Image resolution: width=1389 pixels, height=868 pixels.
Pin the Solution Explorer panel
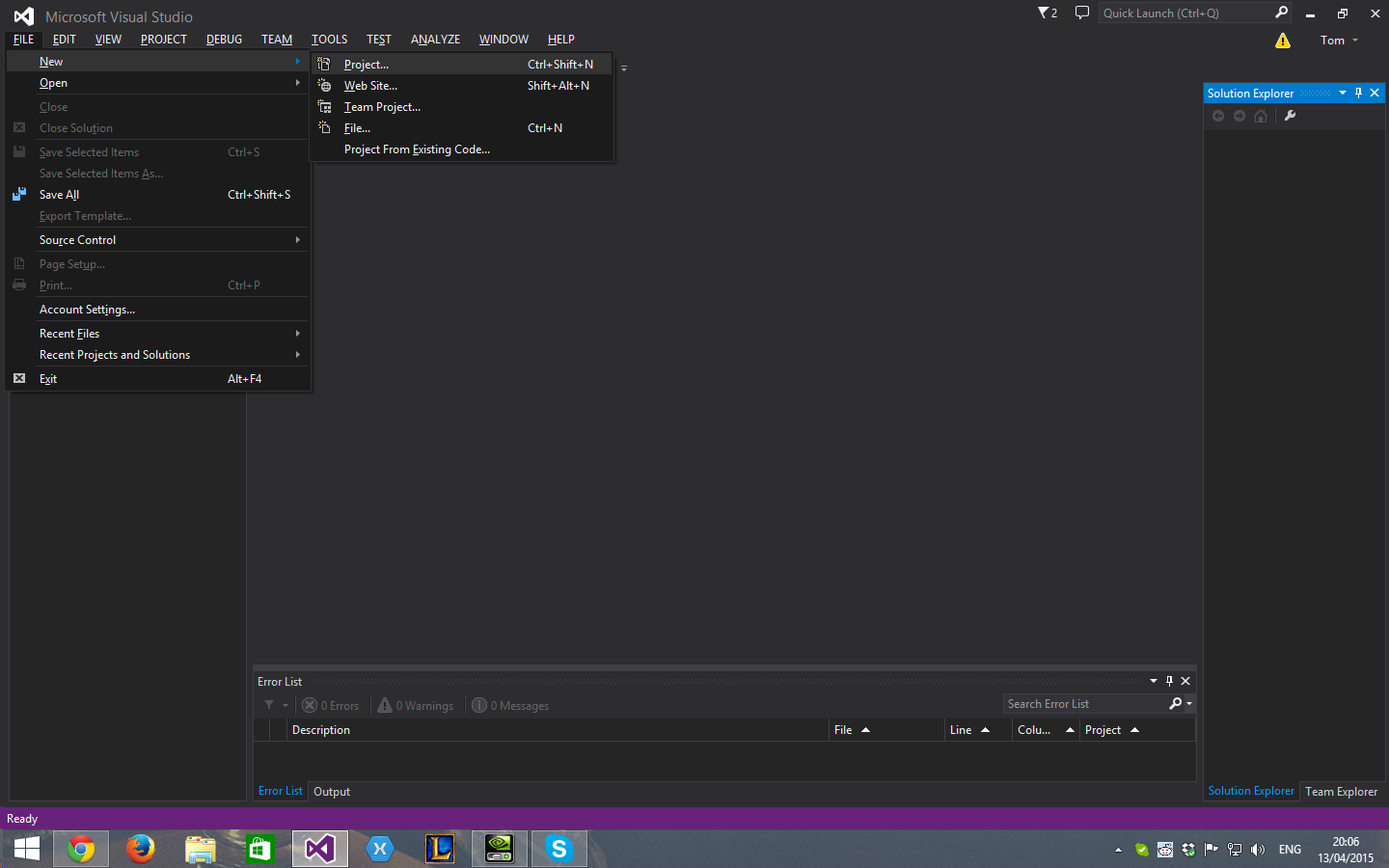(x=1358, y=93)
